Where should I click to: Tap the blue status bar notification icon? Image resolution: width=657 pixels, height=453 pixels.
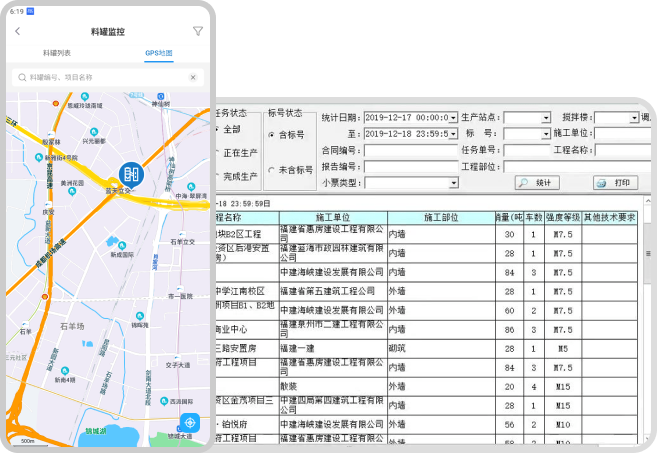click(x=30, y=11)
